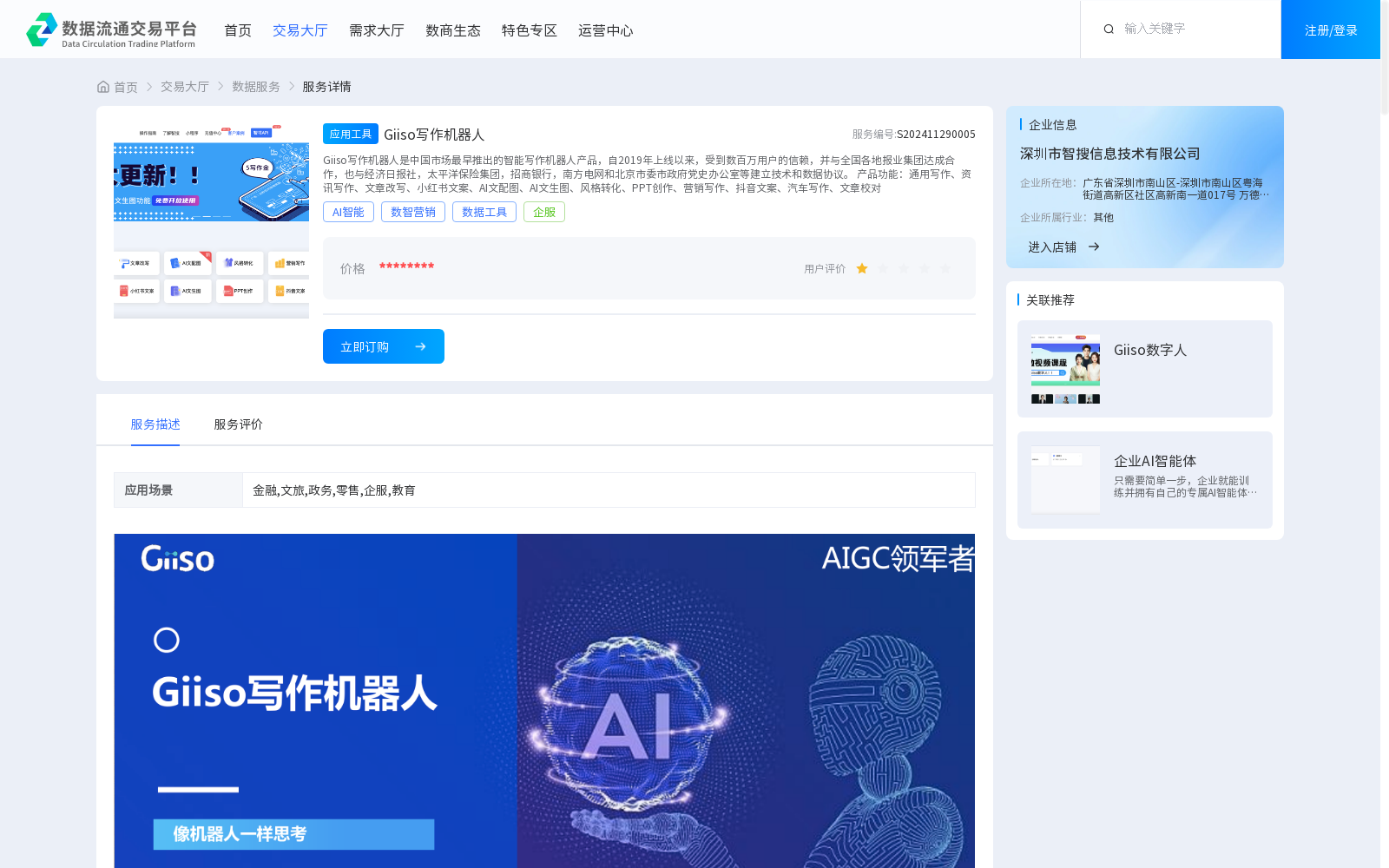Image resolution: width=1389 pixels, height=868 pixels.
Task: Select the 企服 tag
Action: pos(544,212)
